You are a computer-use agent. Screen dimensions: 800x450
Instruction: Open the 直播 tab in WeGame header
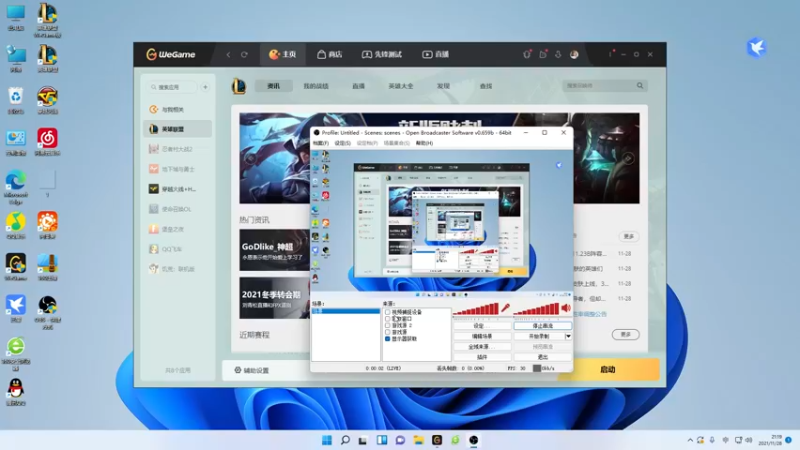(435, 54)
